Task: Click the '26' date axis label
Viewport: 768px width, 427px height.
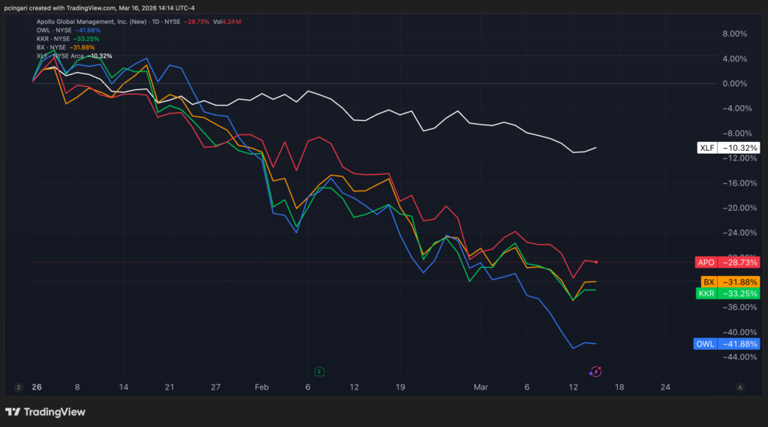Action: click(37, 387)
